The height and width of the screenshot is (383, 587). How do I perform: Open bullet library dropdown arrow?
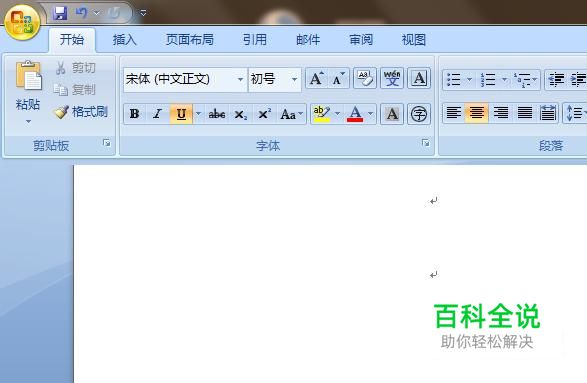tap(469, 79)
